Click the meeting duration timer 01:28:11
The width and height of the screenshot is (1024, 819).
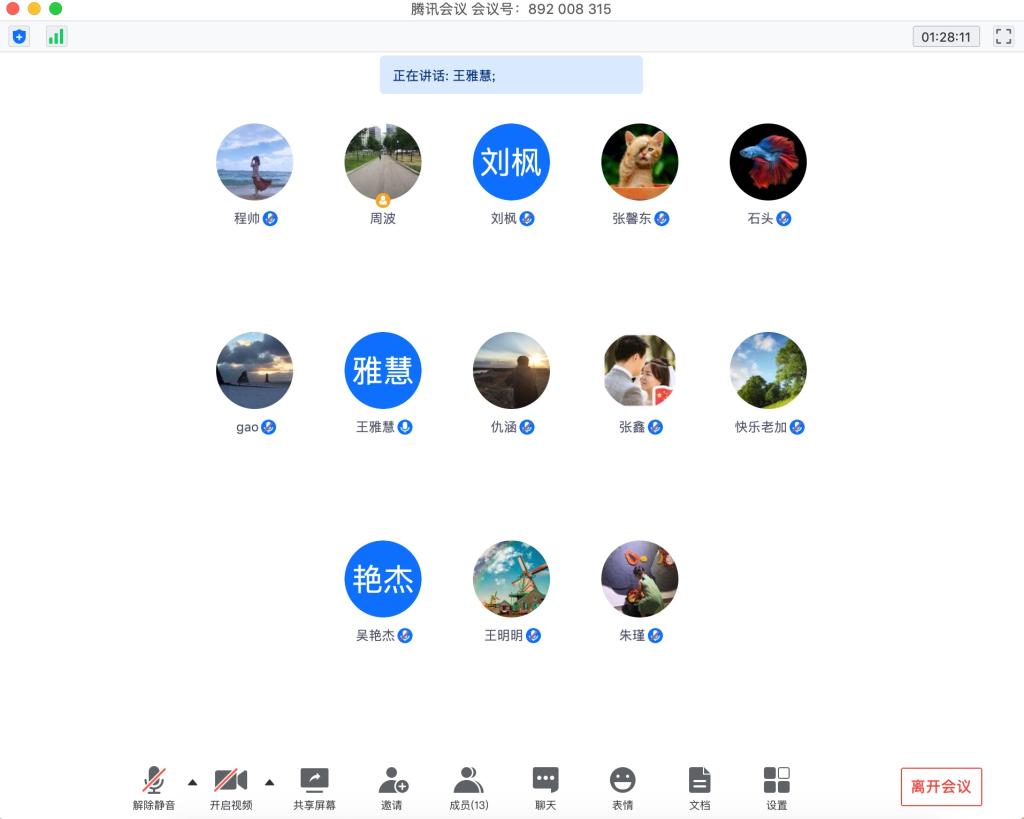(x=945, y=37)
